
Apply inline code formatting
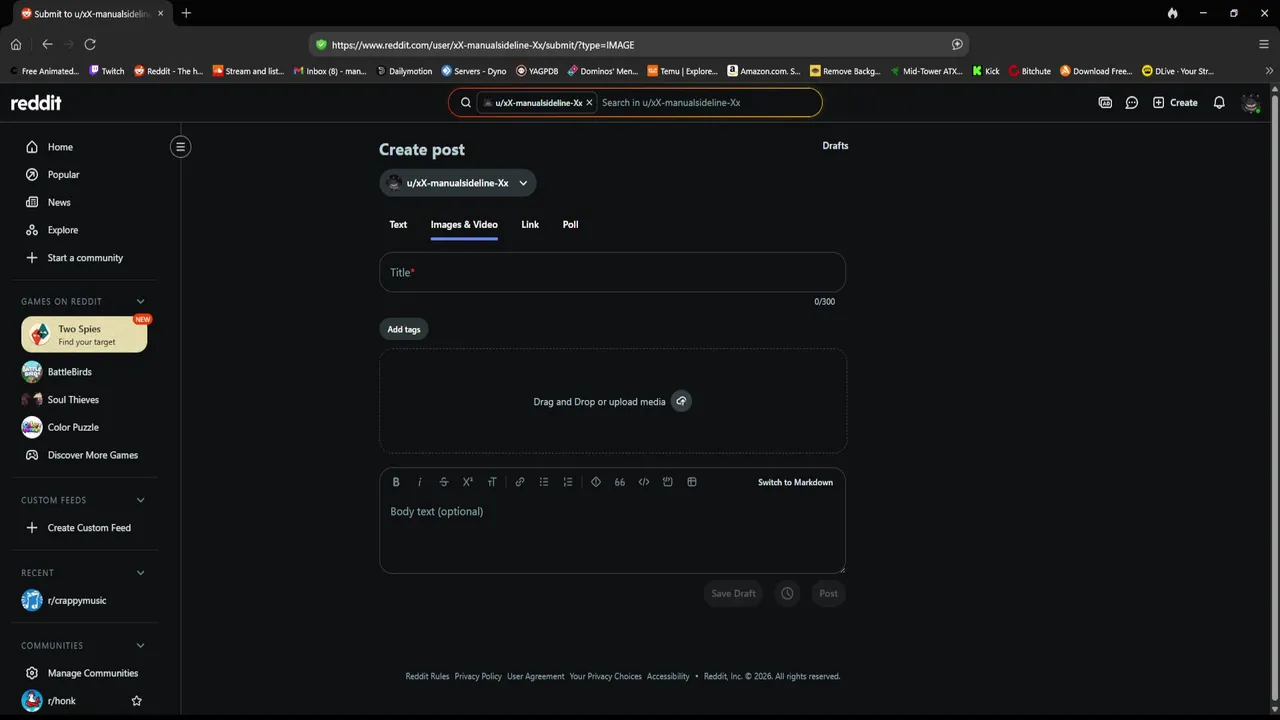pos(644,482)
